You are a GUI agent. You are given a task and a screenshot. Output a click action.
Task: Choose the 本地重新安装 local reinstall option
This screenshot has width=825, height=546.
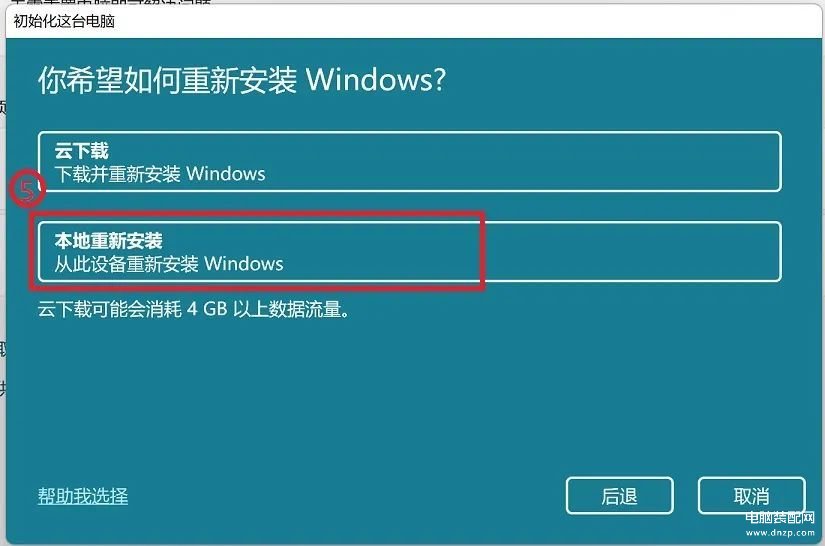point(409,252)
